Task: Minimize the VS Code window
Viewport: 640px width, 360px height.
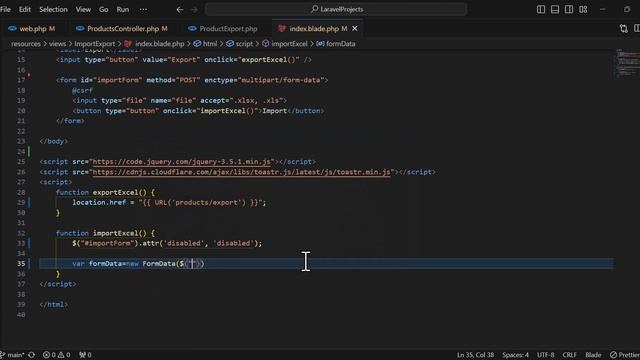Action: [x=602, y=9]
